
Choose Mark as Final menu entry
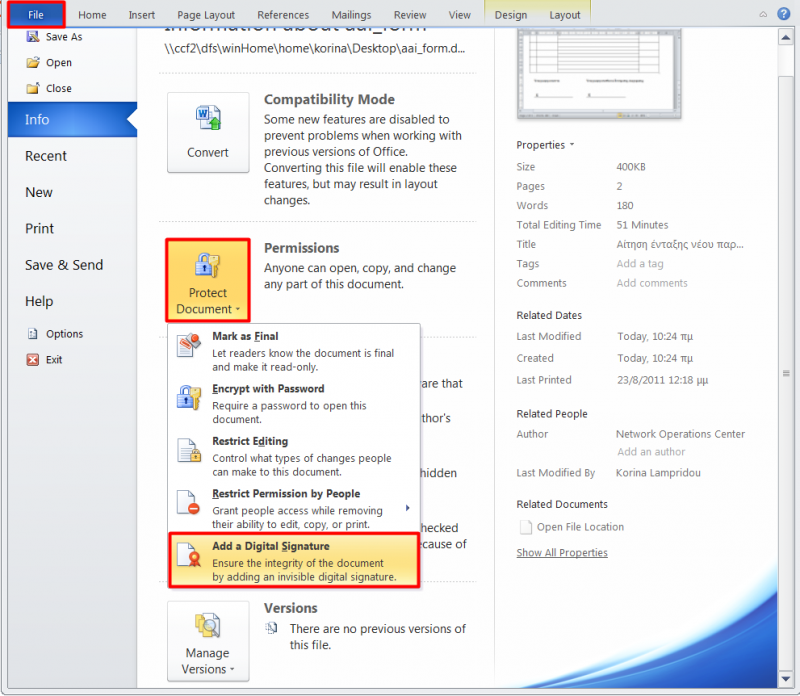tap(294, 352)
